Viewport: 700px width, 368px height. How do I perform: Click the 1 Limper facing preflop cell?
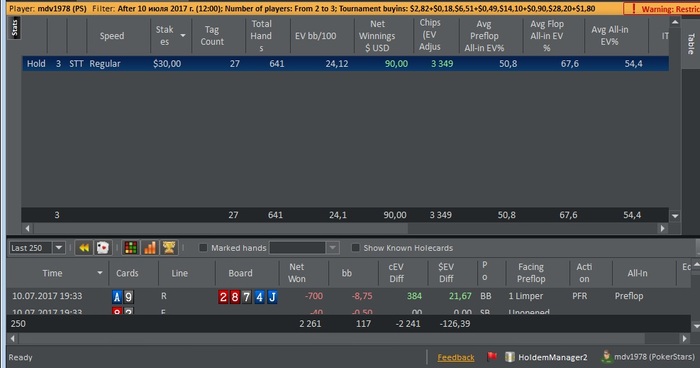click(525, 296)
